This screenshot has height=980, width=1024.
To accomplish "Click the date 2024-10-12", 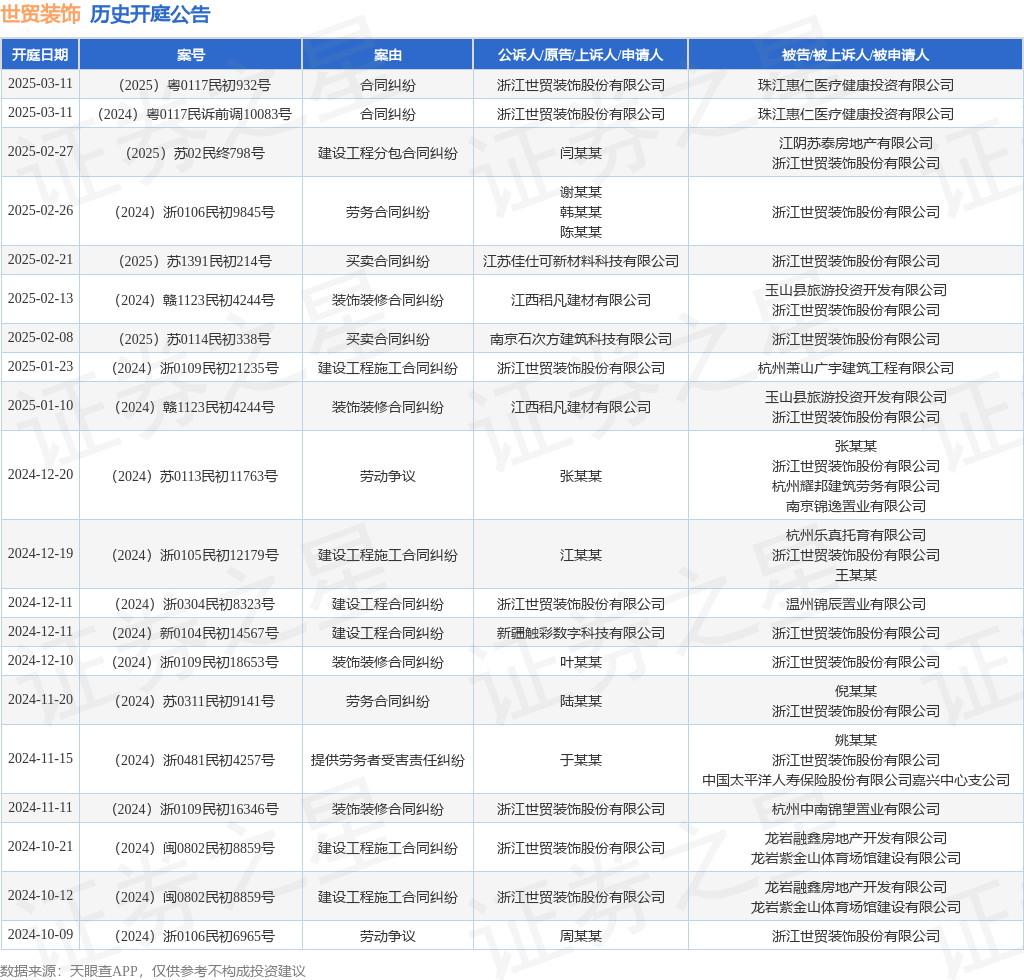I will coord(40,894).
